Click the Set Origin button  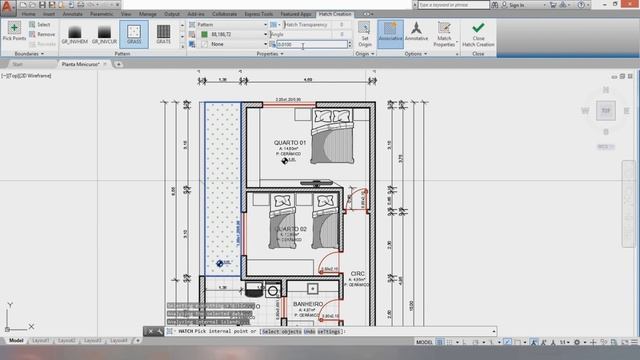(364, 34)
